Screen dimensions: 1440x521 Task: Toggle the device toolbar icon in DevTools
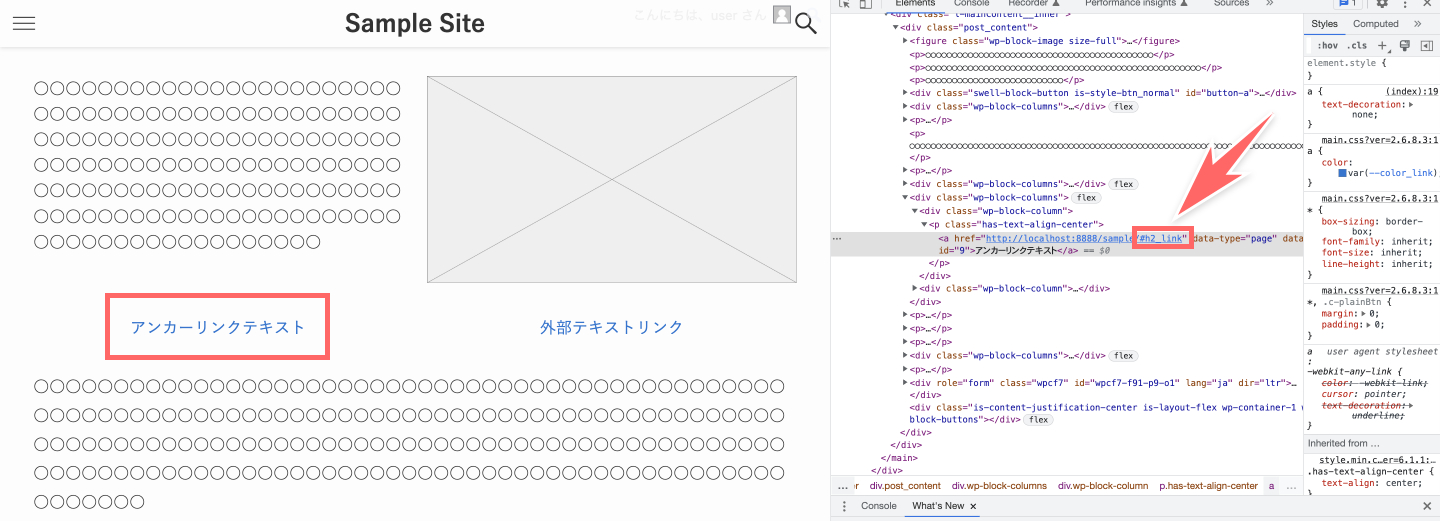(x=865, y=4)
